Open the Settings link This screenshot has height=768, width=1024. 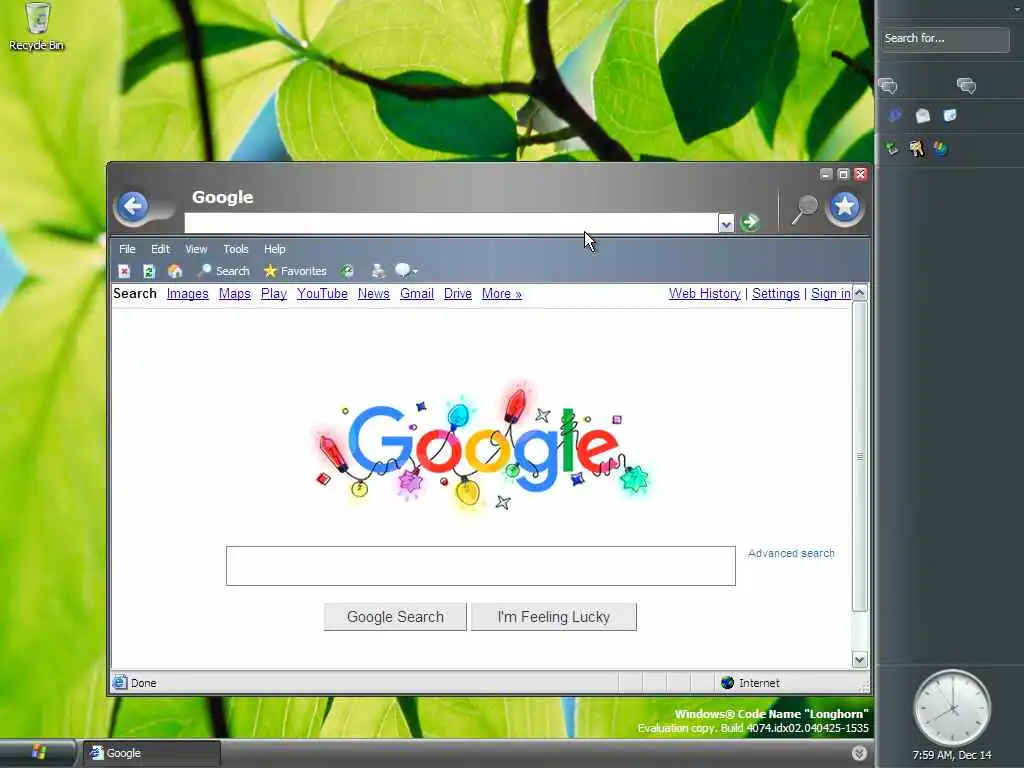(x=775, y=294)
